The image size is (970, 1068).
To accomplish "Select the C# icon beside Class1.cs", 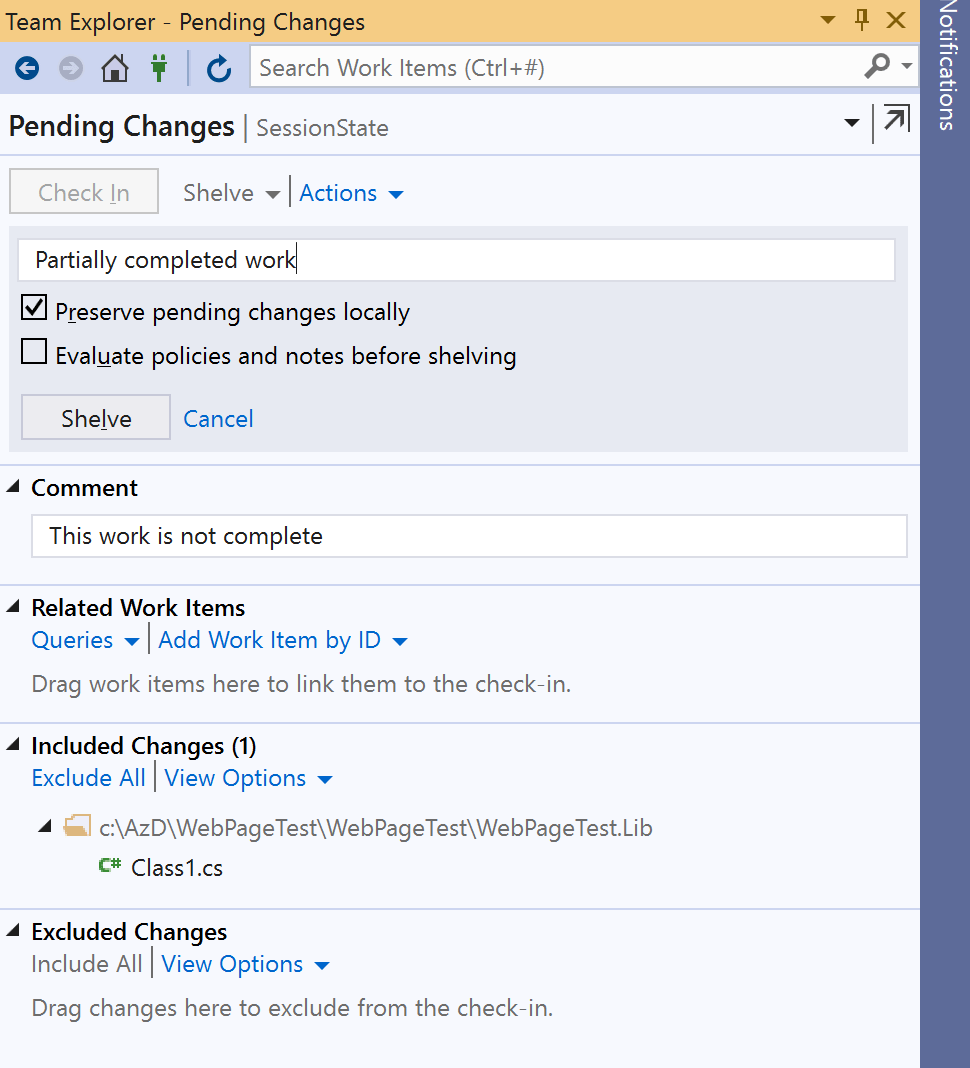I will pos(108,866).
